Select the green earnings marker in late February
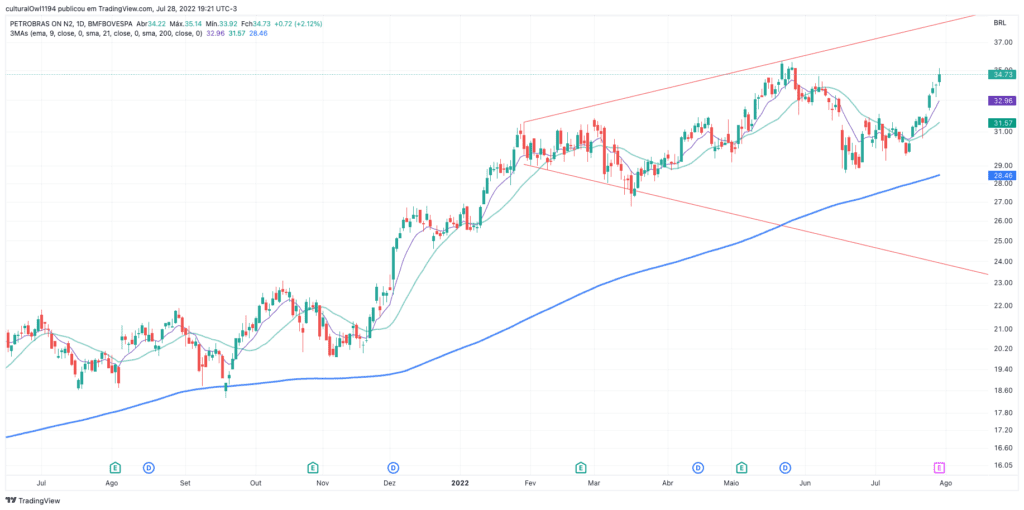 (580, 468)
